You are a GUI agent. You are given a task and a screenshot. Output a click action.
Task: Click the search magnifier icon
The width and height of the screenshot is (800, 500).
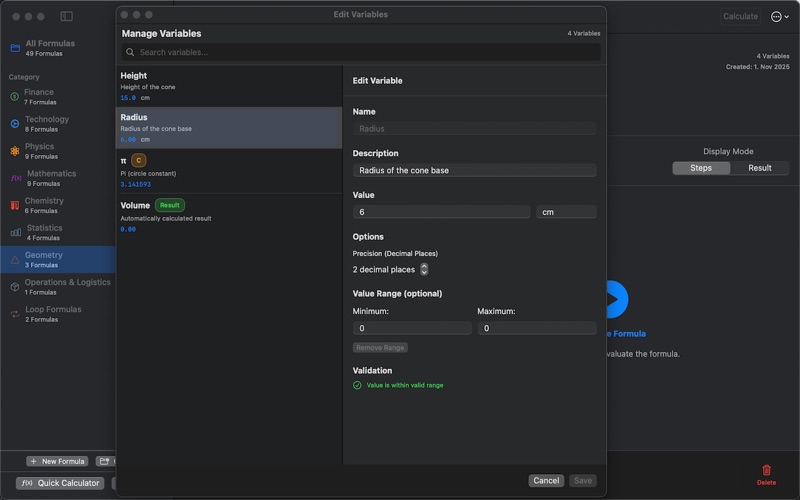[x=130, y=52]
